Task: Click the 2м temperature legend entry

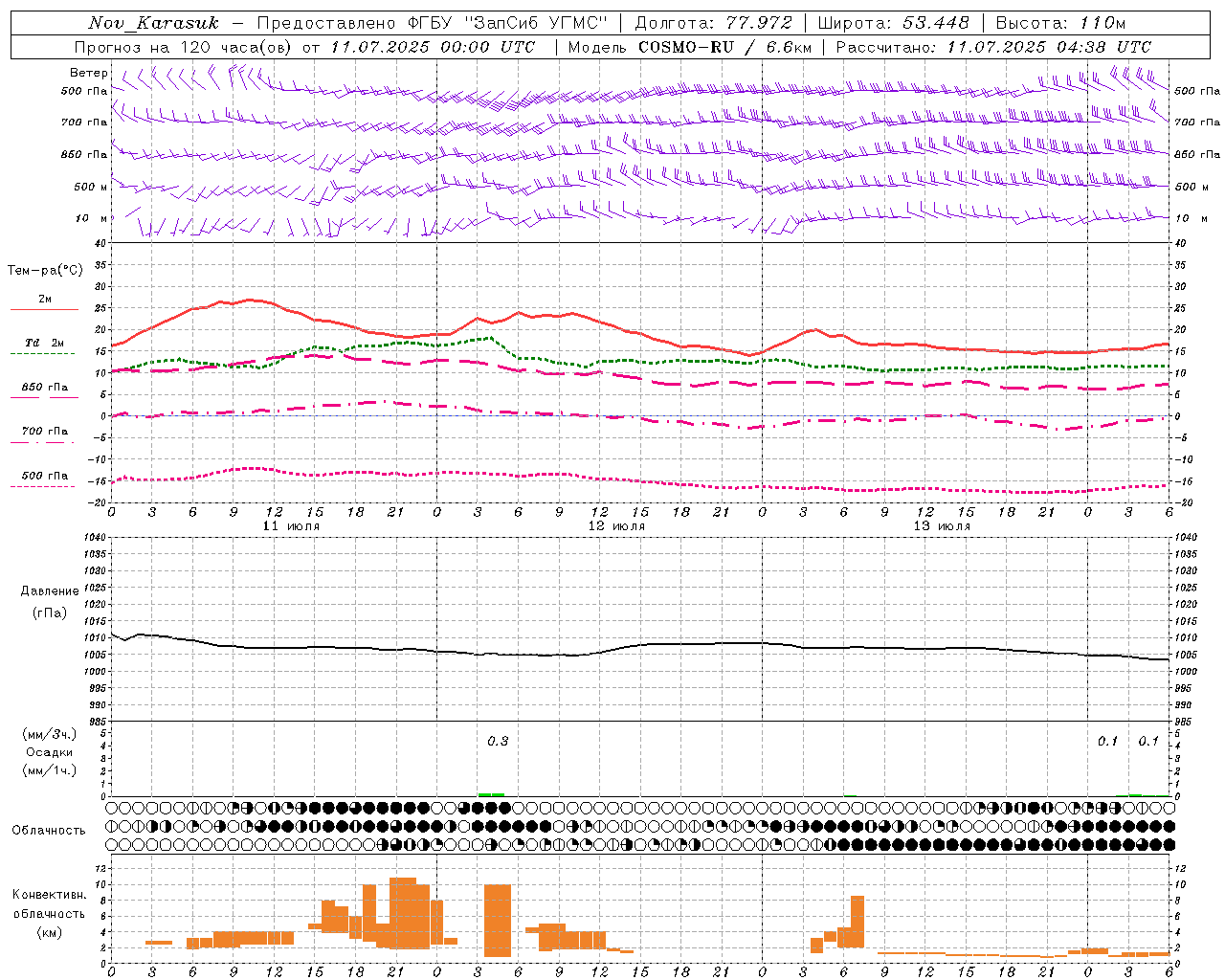Action: [45, 300]
